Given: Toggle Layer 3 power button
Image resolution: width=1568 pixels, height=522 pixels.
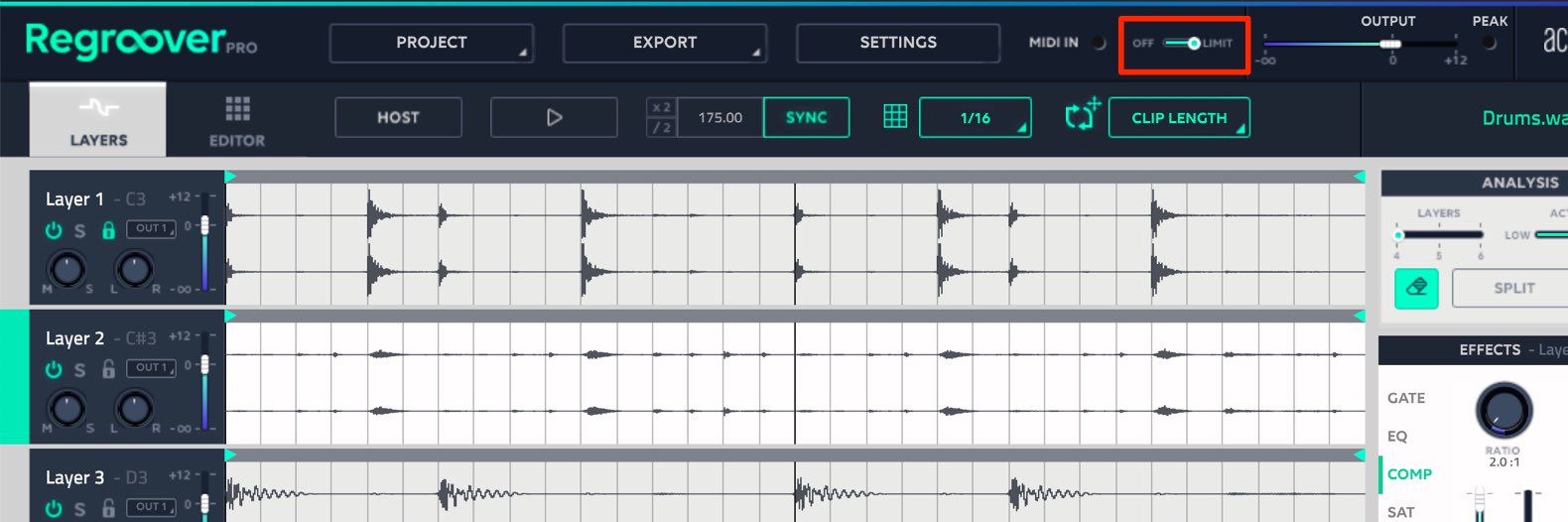Looking at the screenshot, I should 54,508.
